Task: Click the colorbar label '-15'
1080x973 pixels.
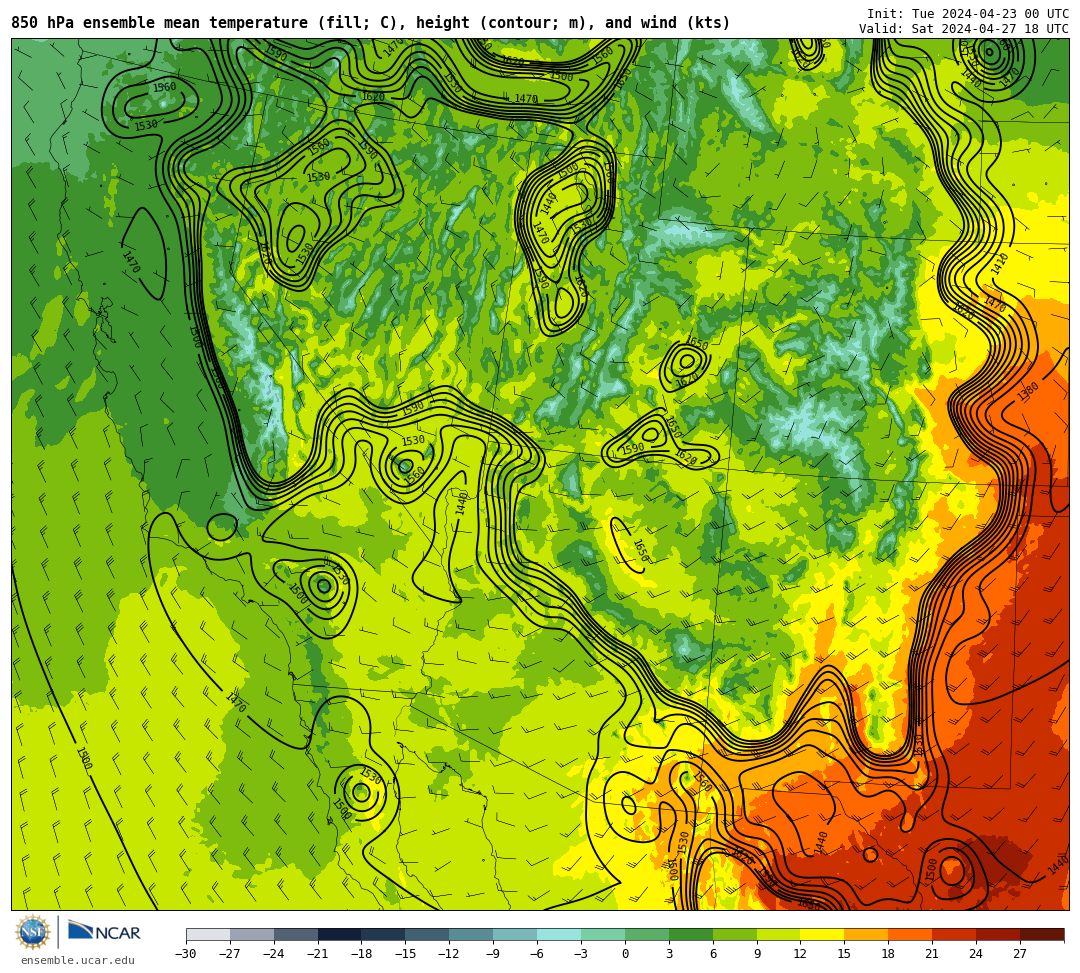Action: pyautogui.click(x=405, y=954)
